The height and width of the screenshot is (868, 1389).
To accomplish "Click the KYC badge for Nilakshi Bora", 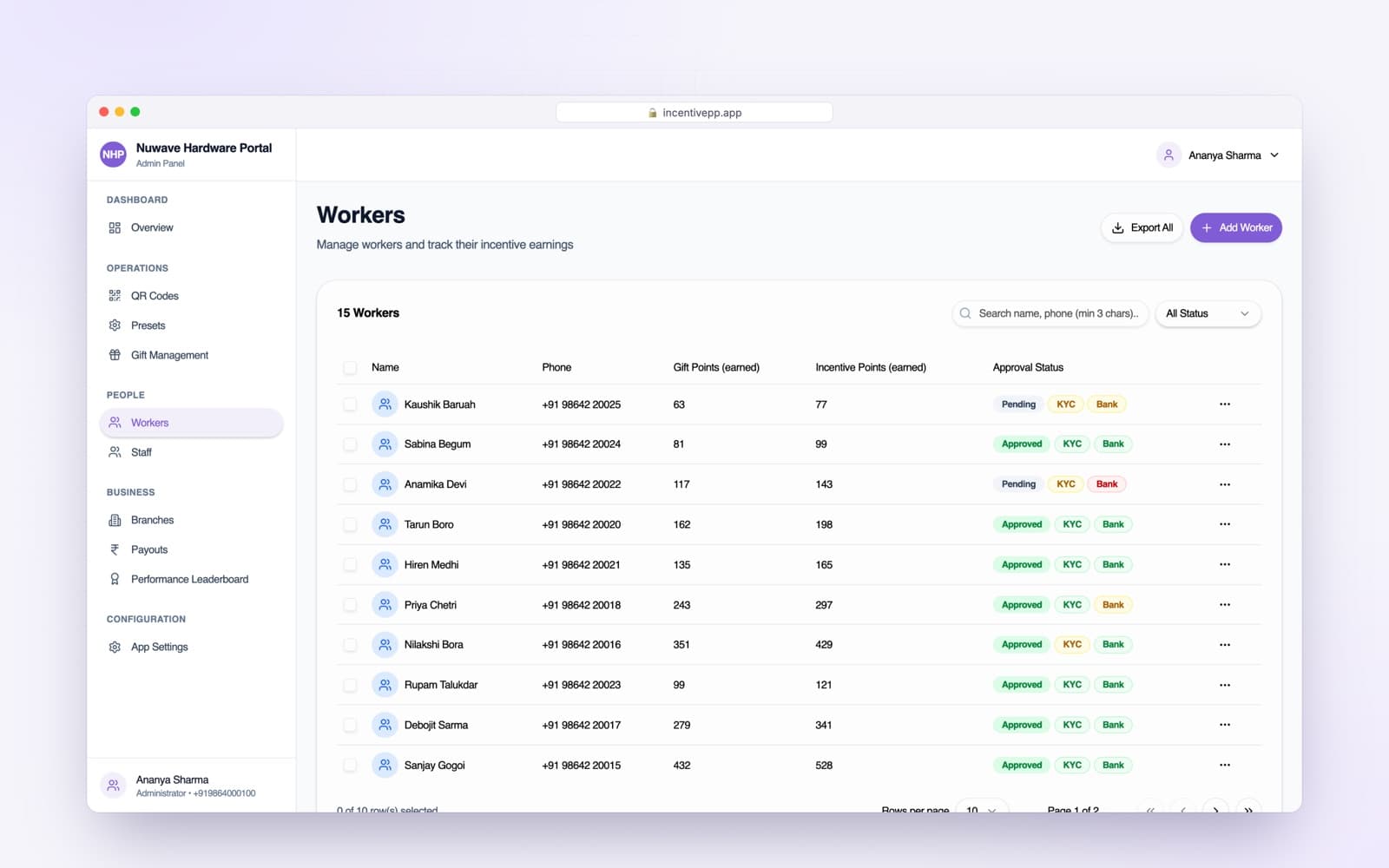I will coord(1072,645).
